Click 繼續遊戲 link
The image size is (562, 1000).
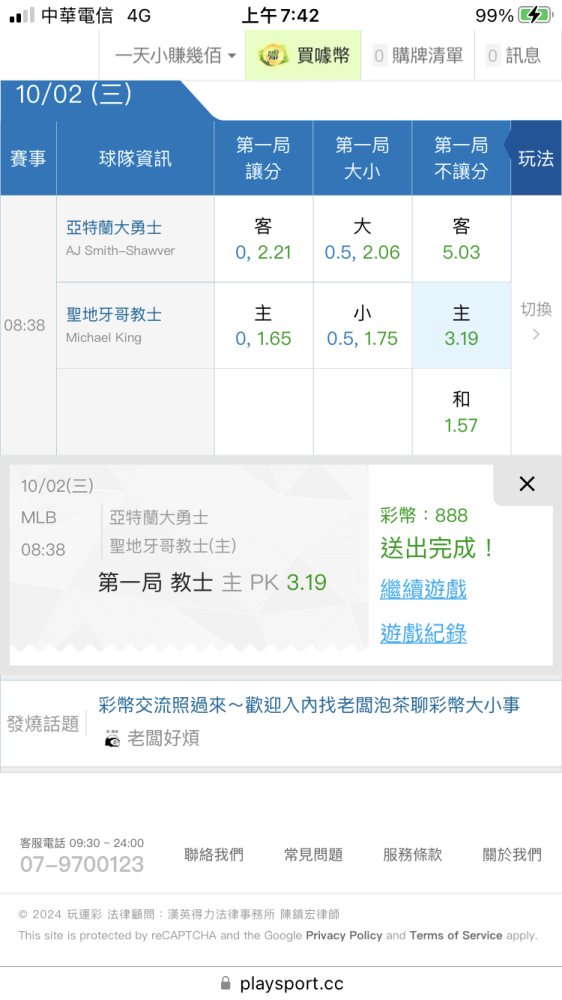[424, 589]
